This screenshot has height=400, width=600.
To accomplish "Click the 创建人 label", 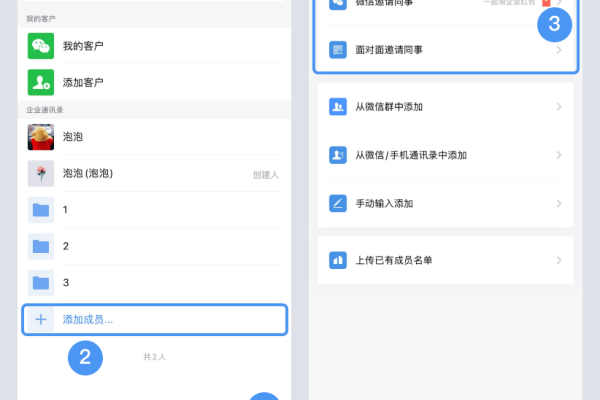I will pos(266,175).
